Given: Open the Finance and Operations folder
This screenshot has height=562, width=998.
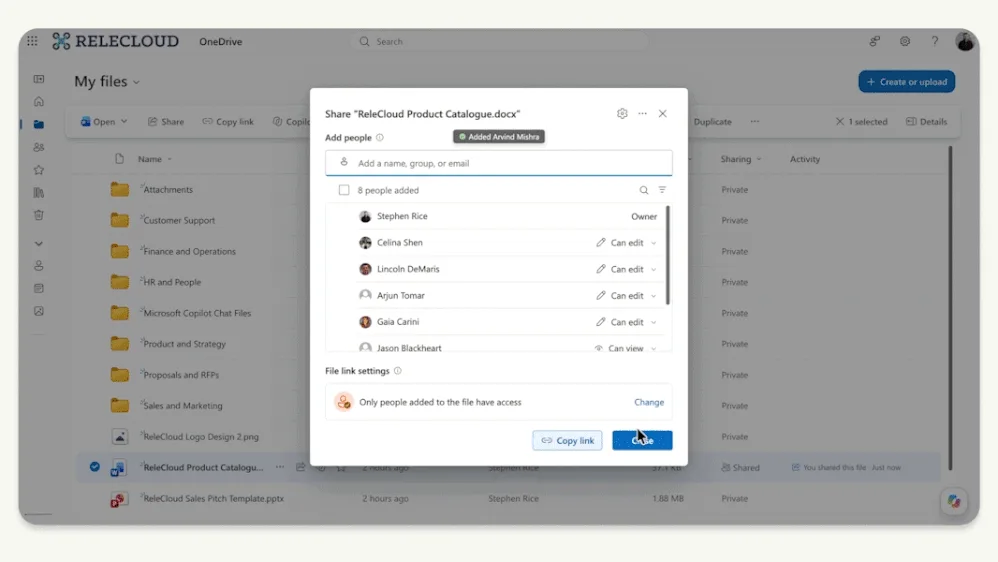Looking at the screenshot, I should pos(189,251).
